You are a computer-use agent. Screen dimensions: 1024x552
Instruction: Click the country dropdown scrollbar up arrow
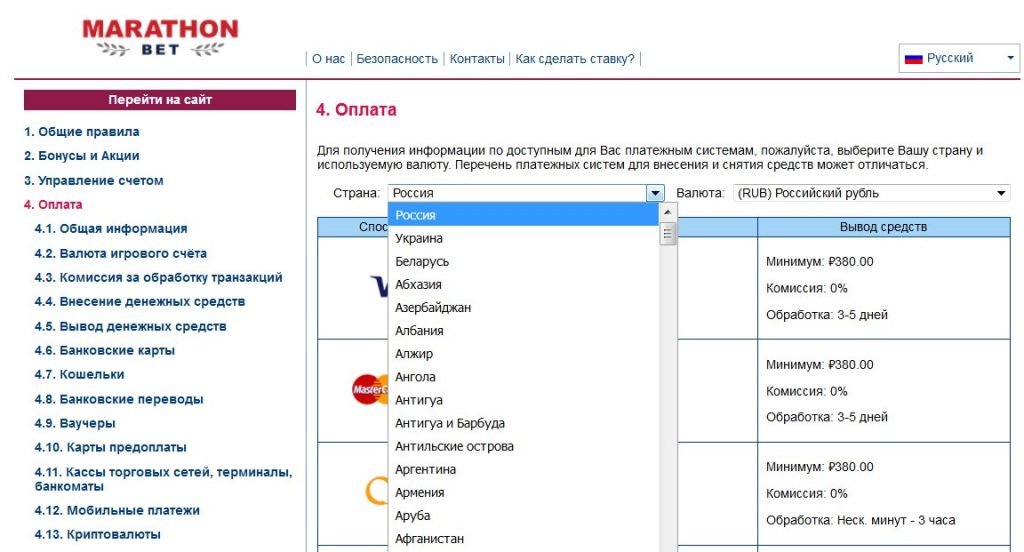click(x=667, y=212)
